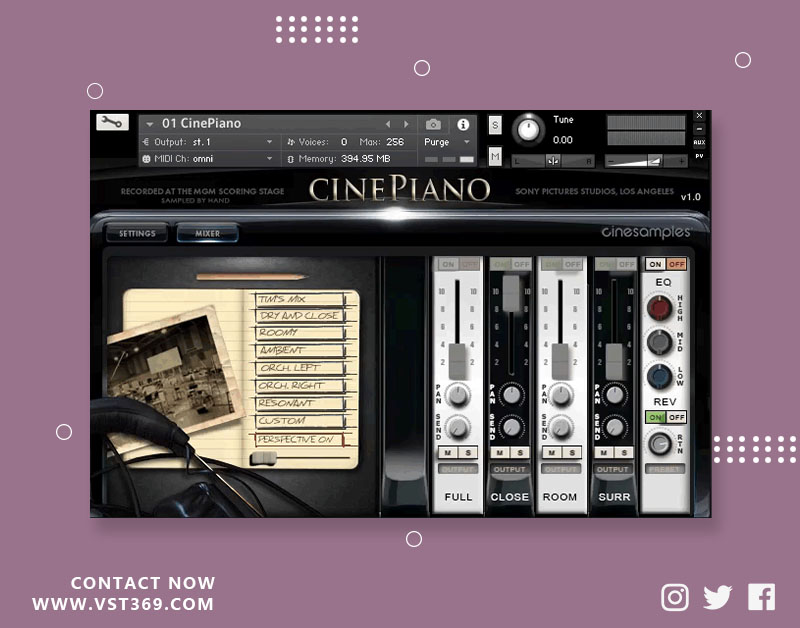Switch to the Mixer tab
The height and width of the screenshot is (628, 800).
[207, 233]
